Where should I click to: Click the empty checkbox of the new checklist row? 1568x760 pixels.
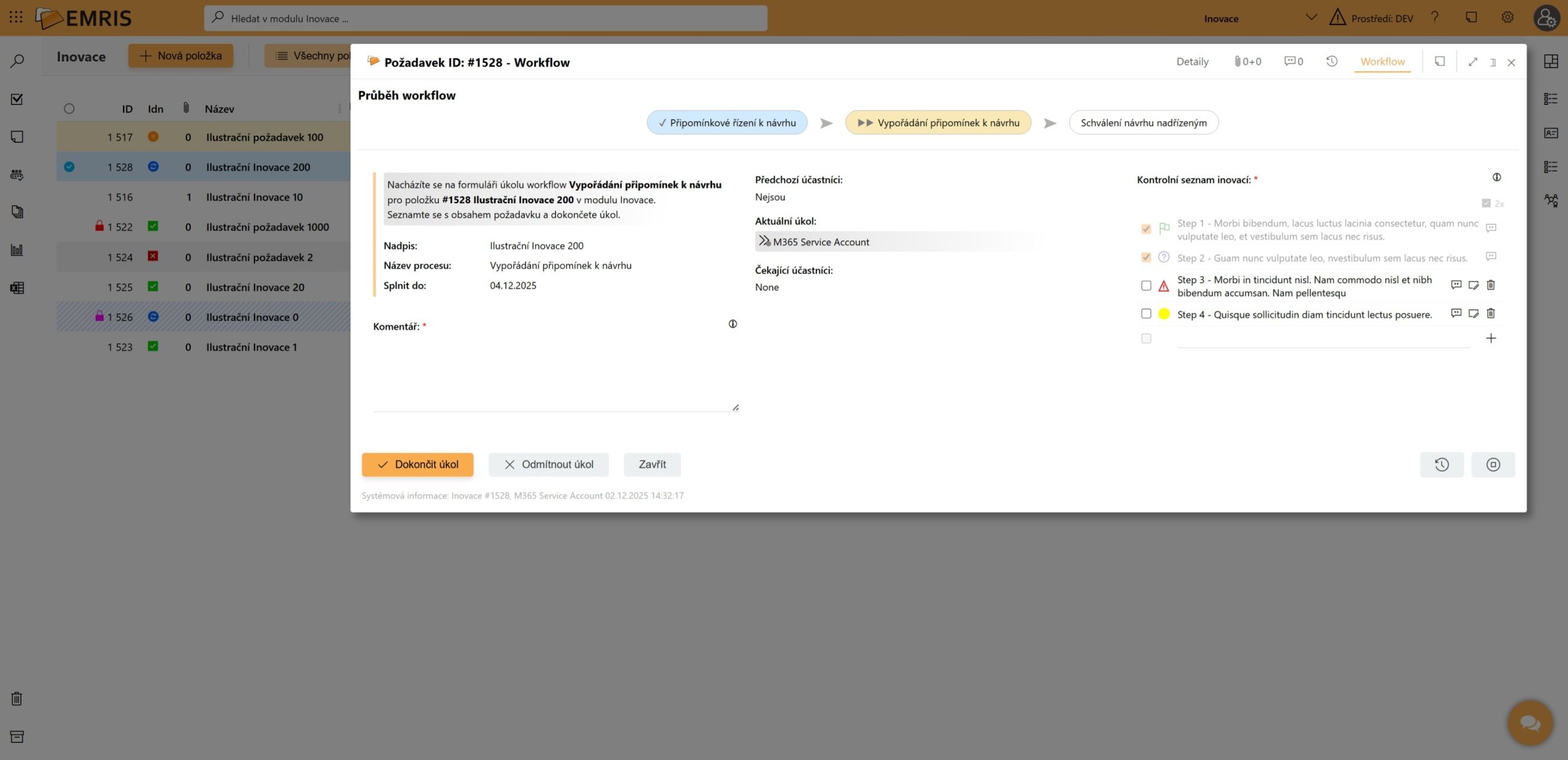pos(1146,339)
